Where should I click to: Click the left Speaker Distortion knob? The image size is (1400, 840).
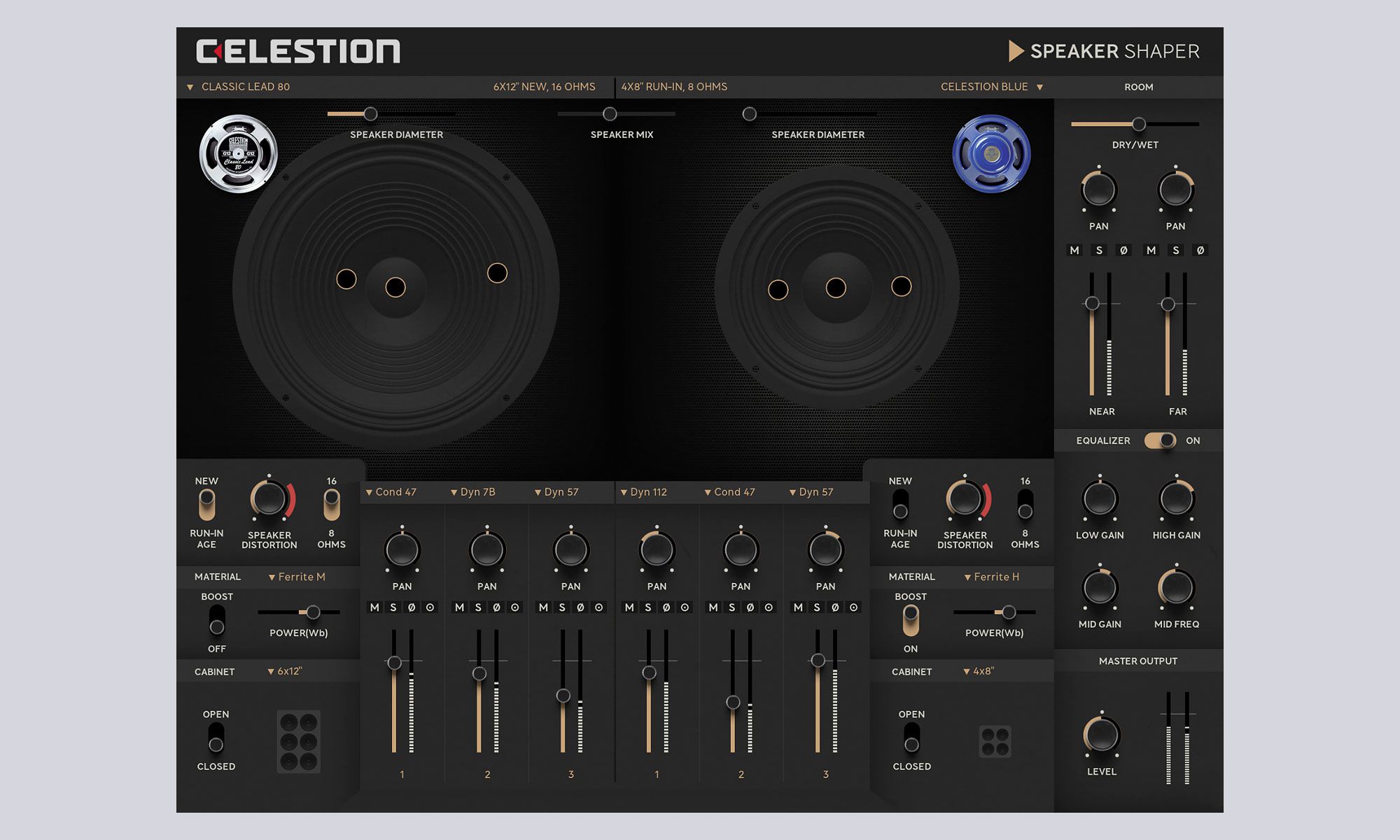click(x=269, y=500)
